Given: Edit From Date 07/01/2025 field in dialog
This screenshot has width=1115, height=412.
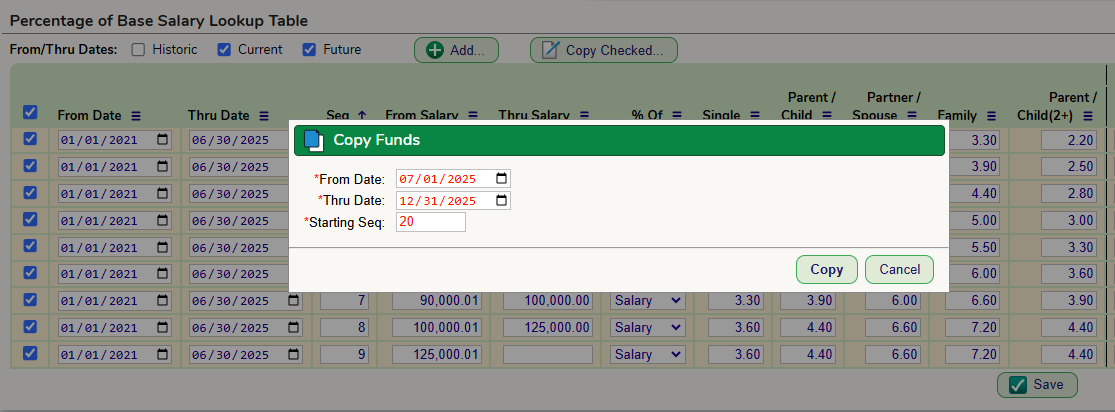Looking at the screenshot, I should (453, 178).
